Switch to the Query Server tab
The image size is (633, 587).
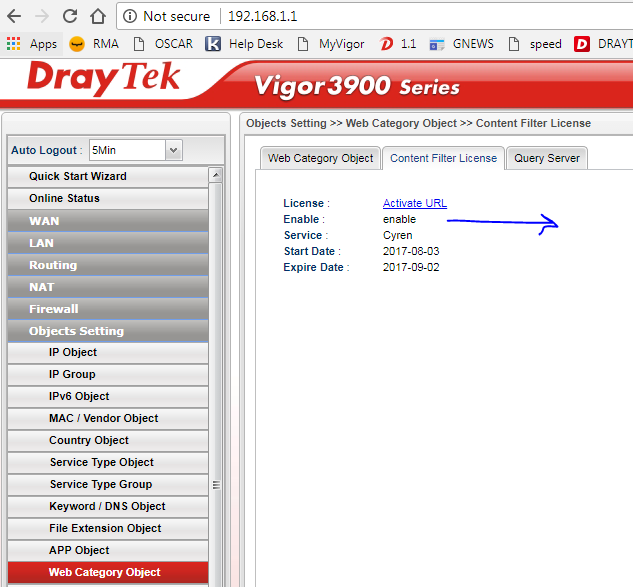[547, 158]
